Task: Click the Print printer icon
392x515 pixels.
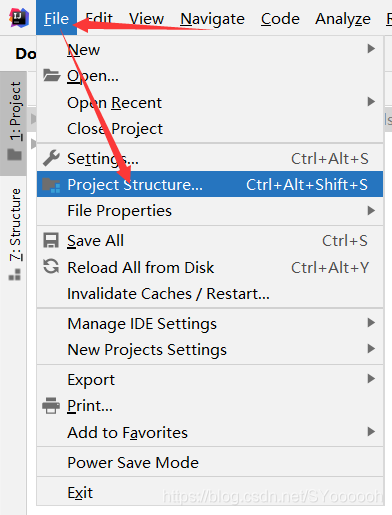Action: 51,406
